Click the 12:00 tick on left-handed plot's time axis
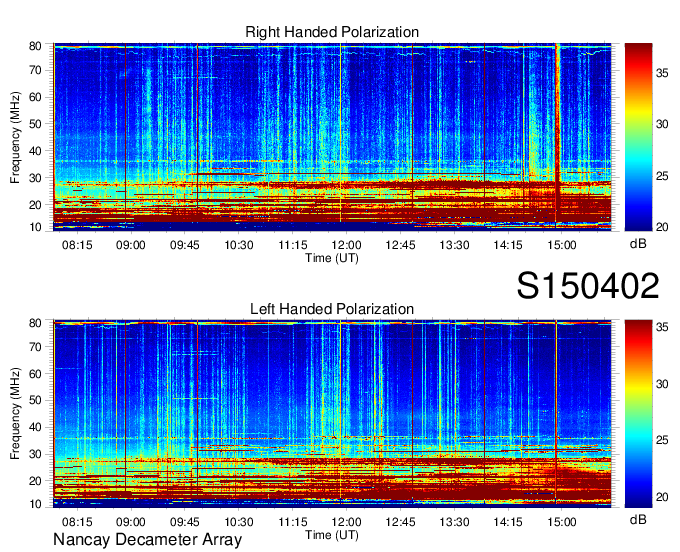 [347, 522]
